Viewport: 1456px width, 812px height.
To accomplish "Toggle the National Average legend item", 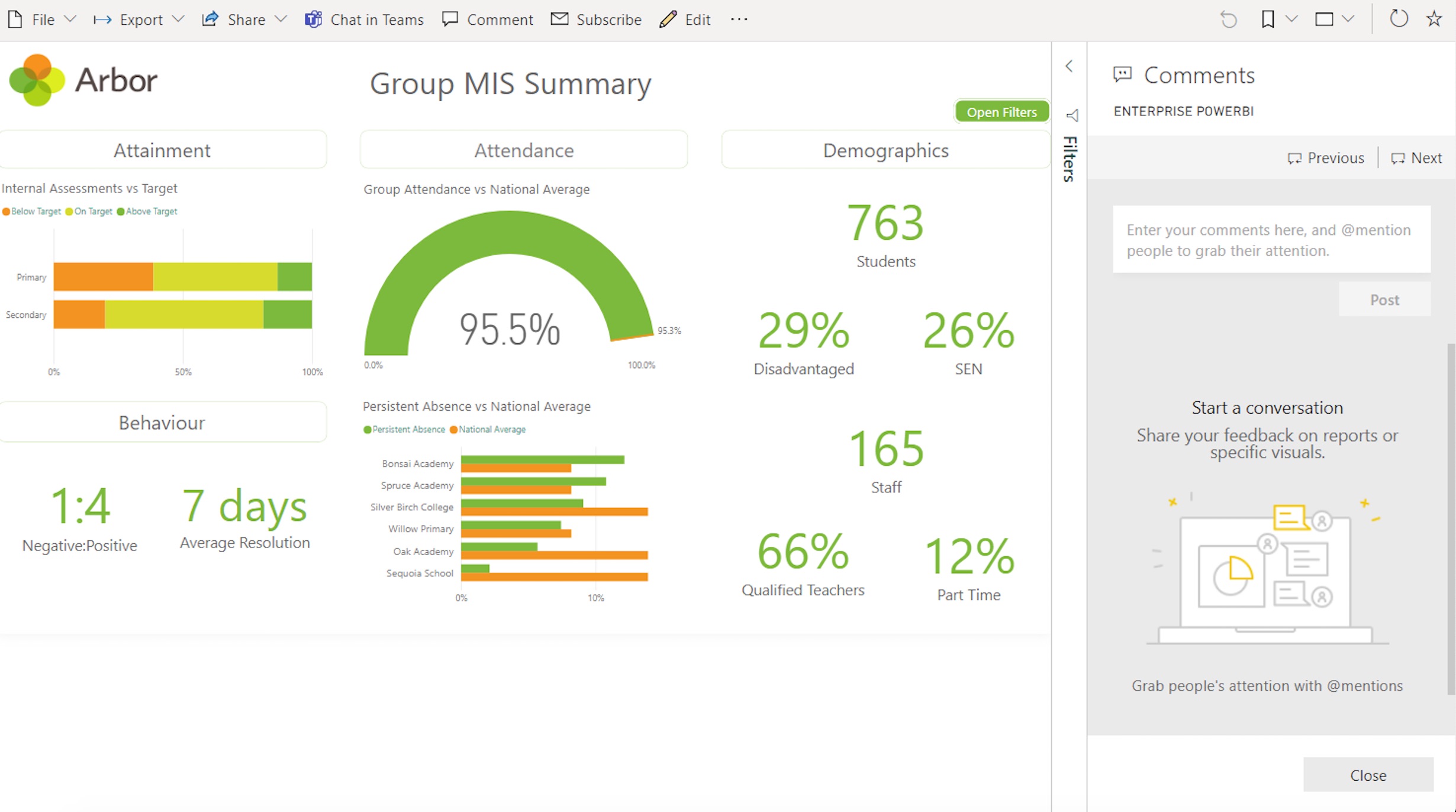I will click(x=488, y=429).
